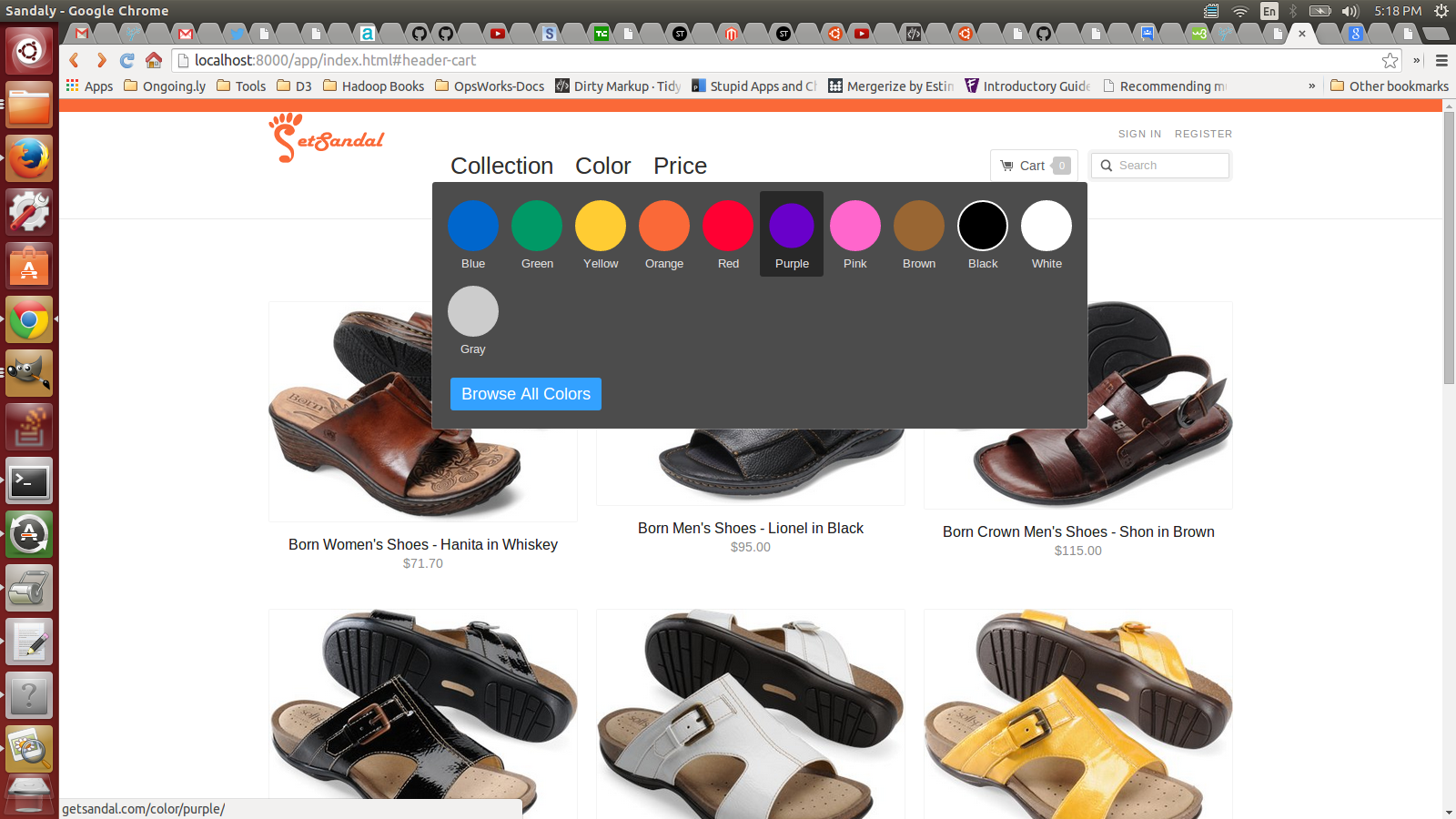Click Browse All Colors button
1456x819 pixels.
pos(526,394)
